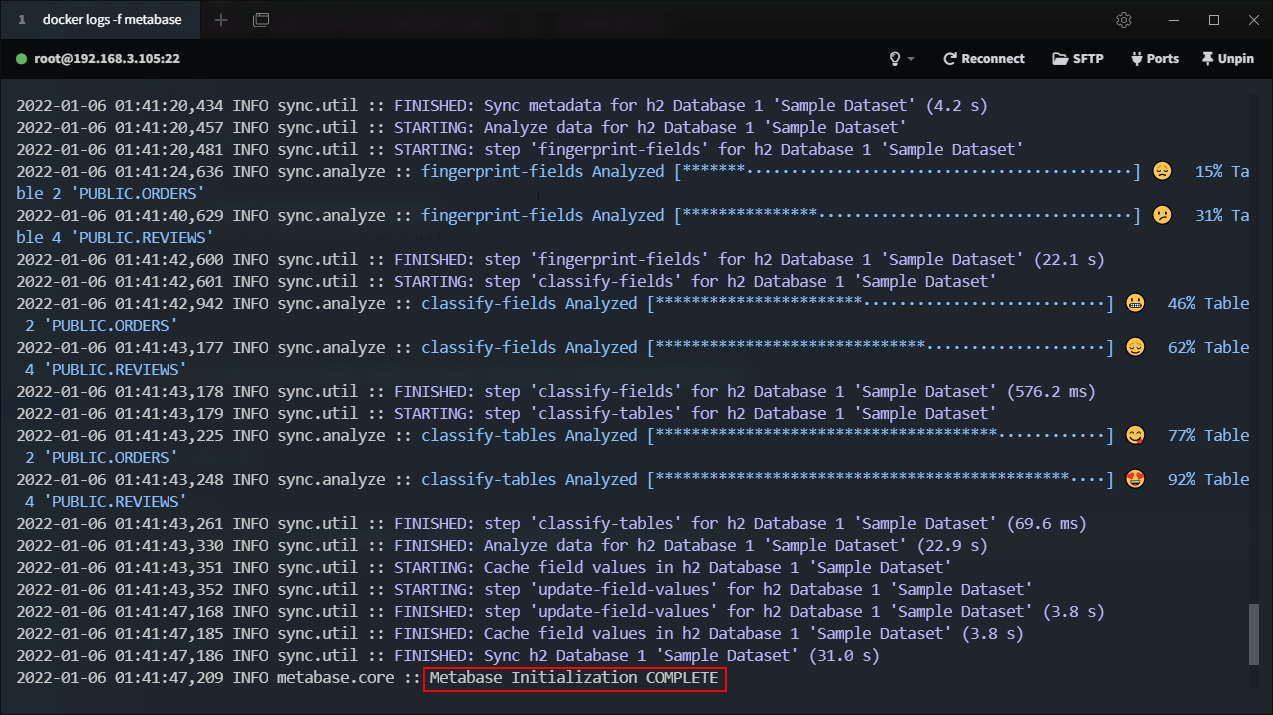
Task: Select the 'docker logs -f metabase' tab
Action: [101, 20]
